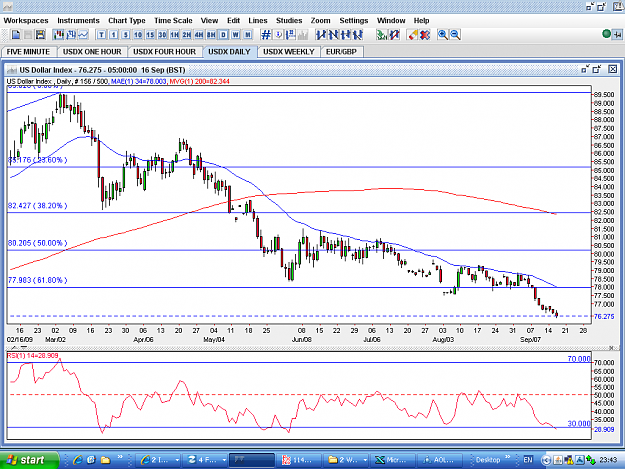The width and height of the screenshot is (625, 469).
Task: Set 1H time scale button
Action: (175, 35)
